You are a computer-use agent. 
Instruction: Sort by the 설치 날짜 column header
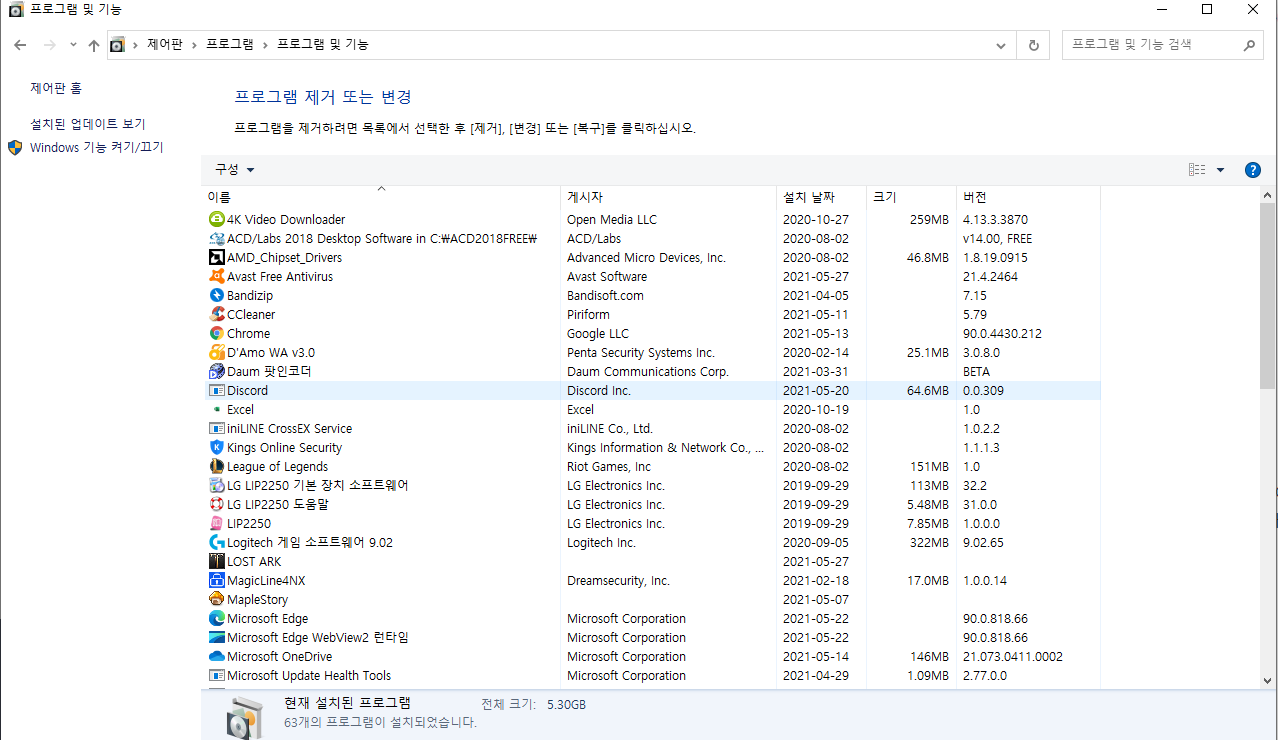(821, 197)
